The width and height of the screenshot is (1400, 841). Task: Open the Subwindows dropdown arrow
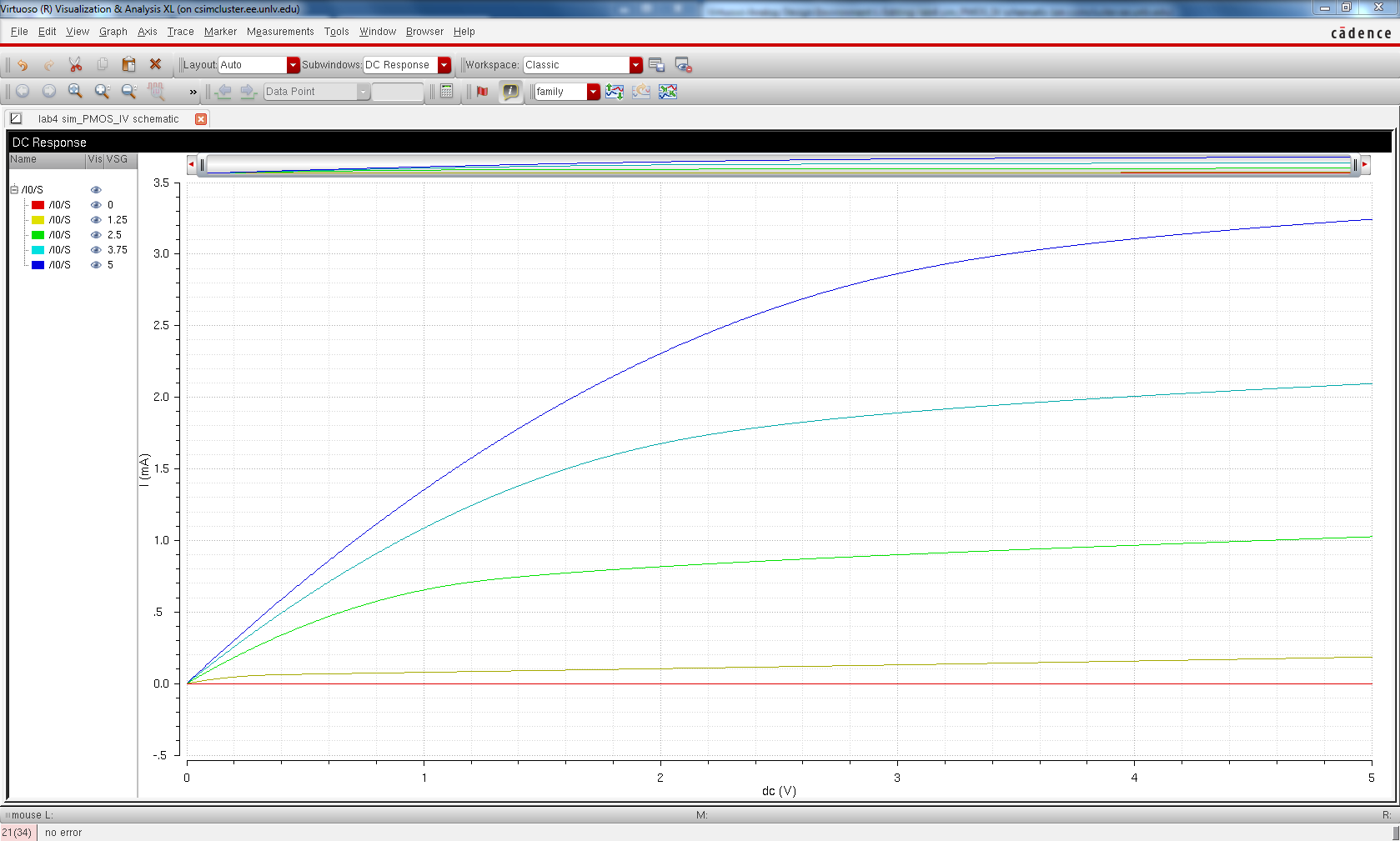tap(444, 65)
